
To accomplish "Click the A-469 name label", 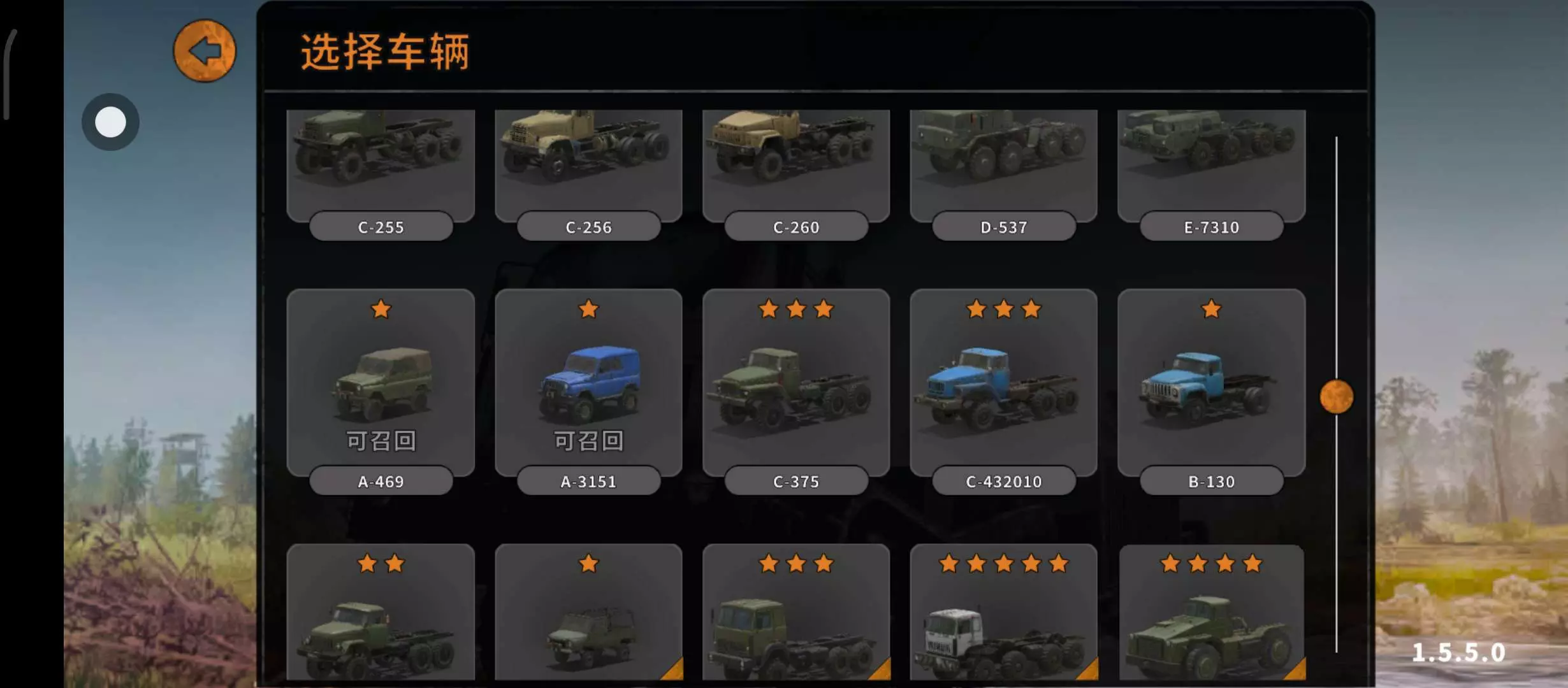I will point(381,481).
